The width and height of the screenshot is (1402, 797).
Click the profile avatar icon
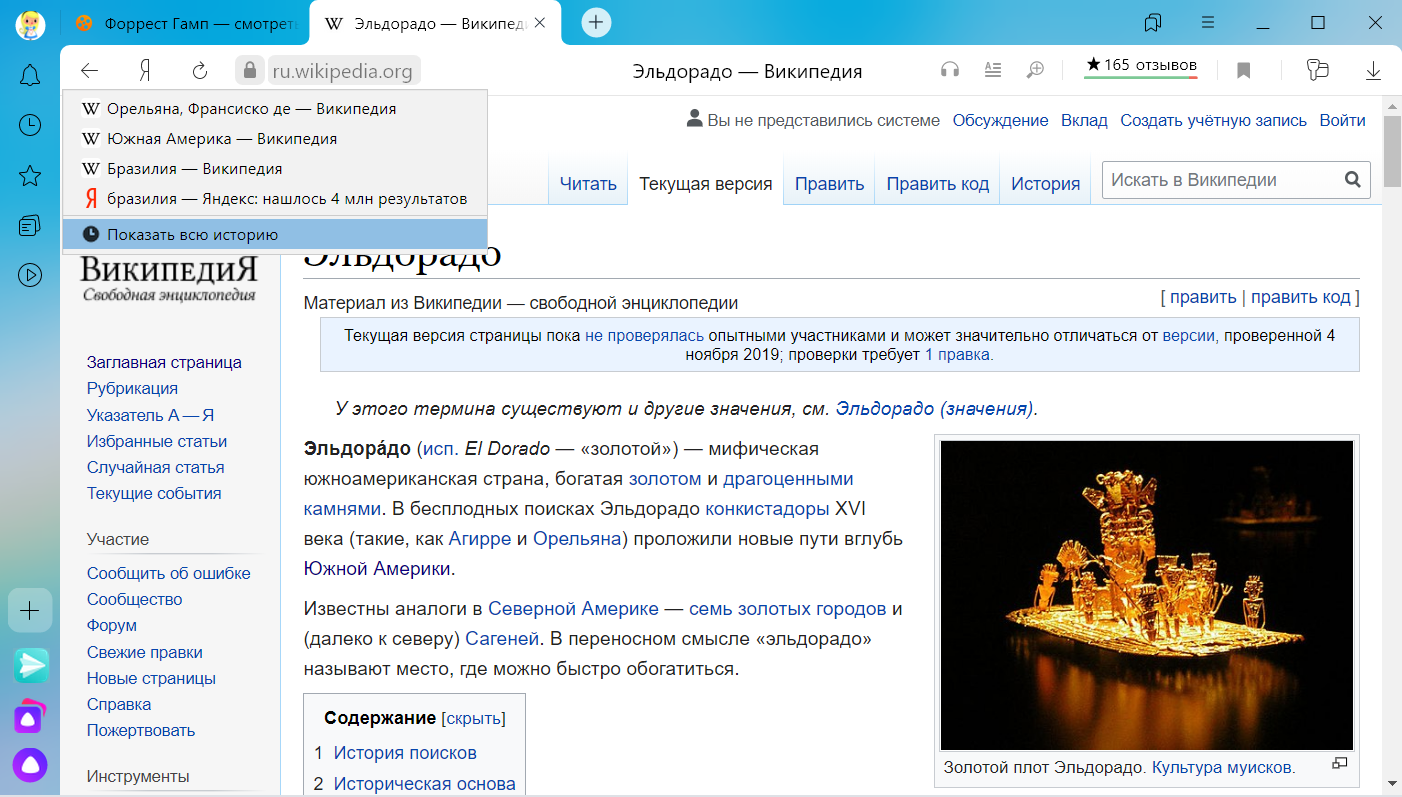[x=30, y=24]
